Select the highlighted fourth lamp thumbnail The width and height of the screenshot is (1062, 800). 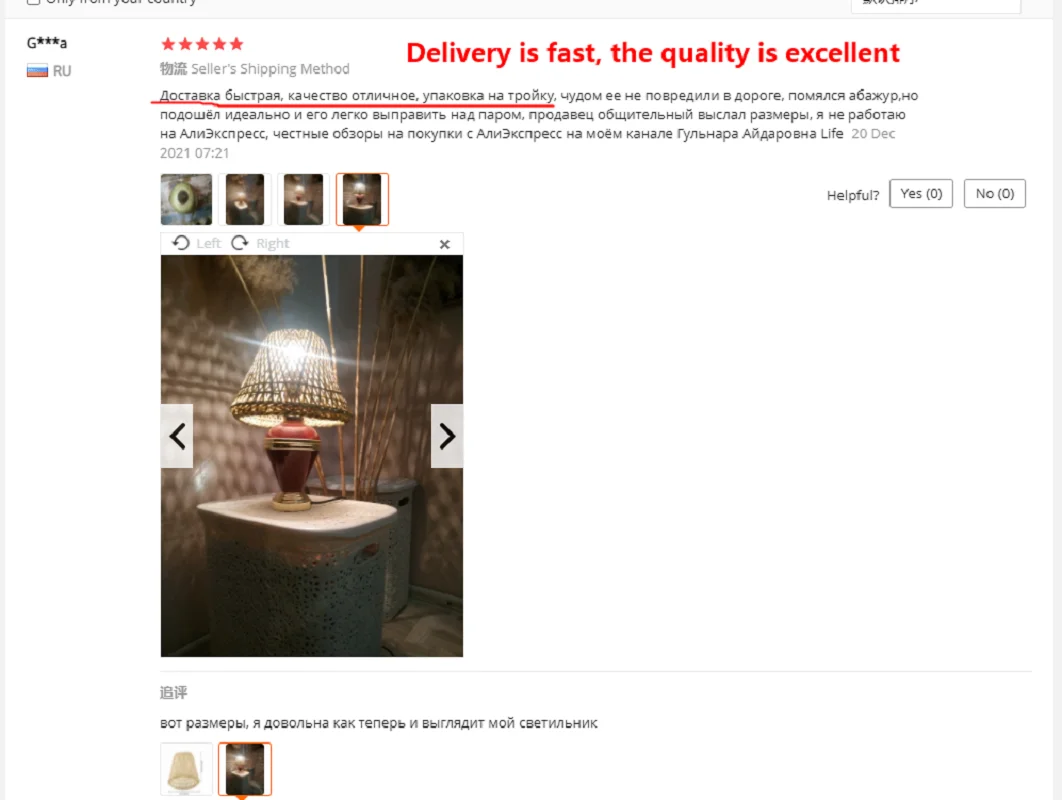coord(362,199)
